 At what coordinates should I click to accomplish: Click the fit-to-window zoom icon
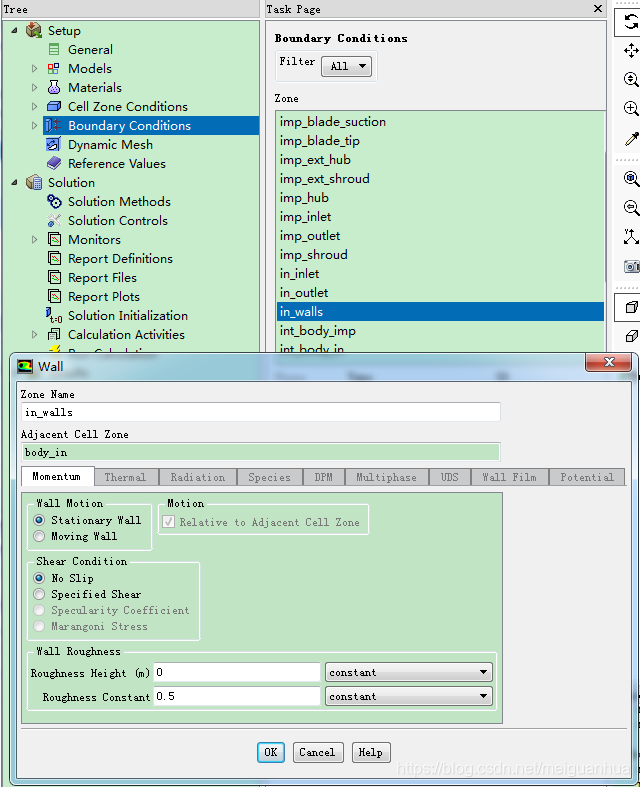pos(631,179)
